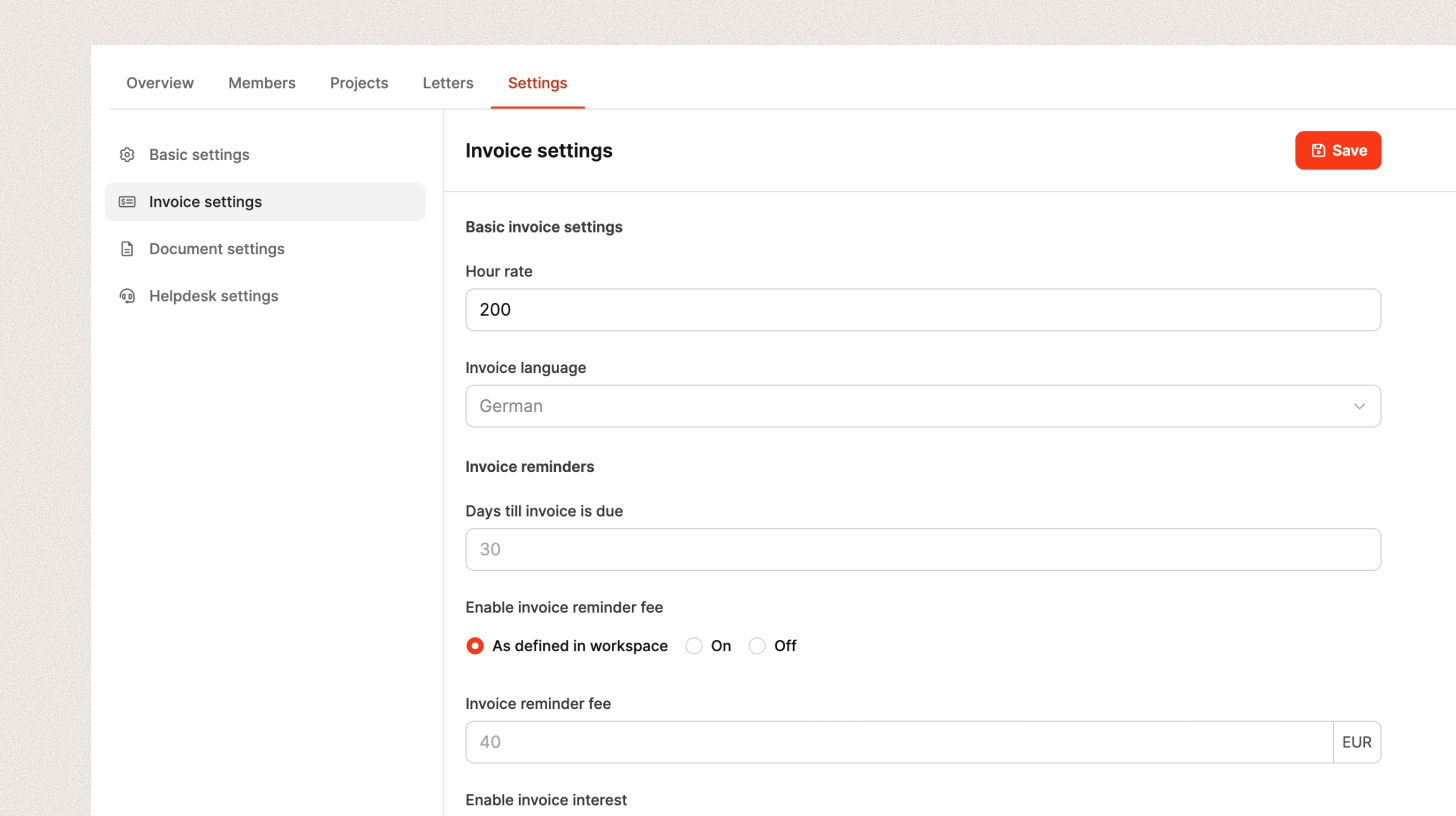Open Document settings in the sidebar
The width and height of the screenshot is (1456, 816).
point(217,249)
